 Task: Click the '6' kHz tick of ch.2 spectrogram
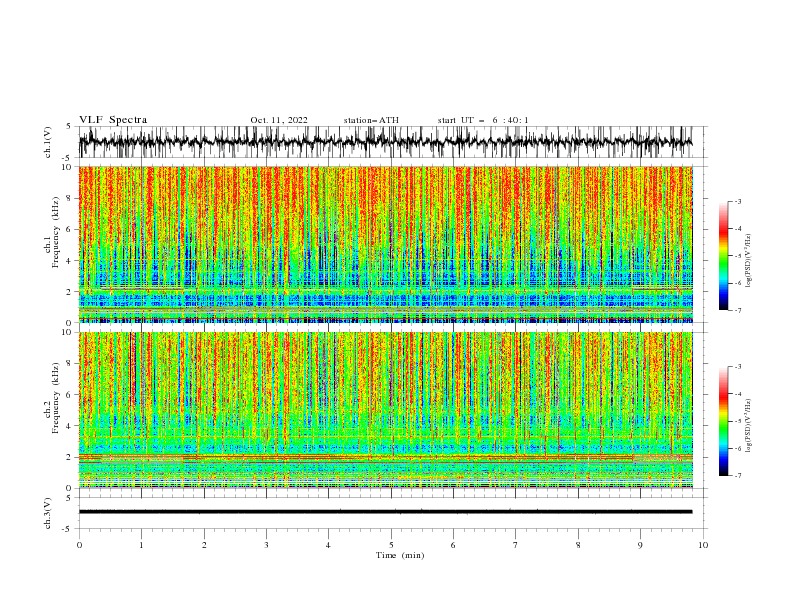[69, 395]
